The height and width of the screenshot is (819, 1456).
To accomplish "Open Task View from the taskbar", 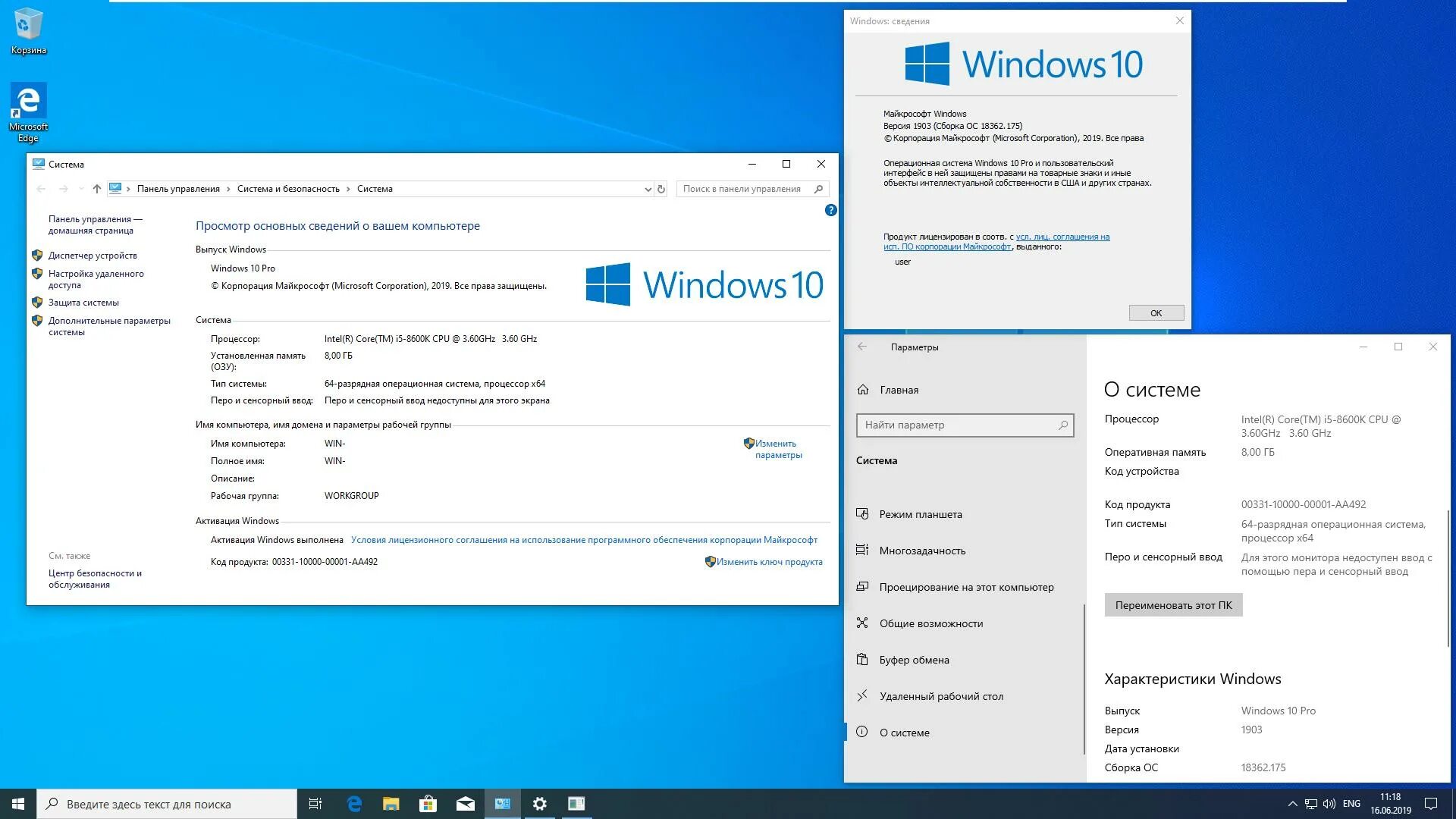I will pyautogui.click(x=315, y=804).
